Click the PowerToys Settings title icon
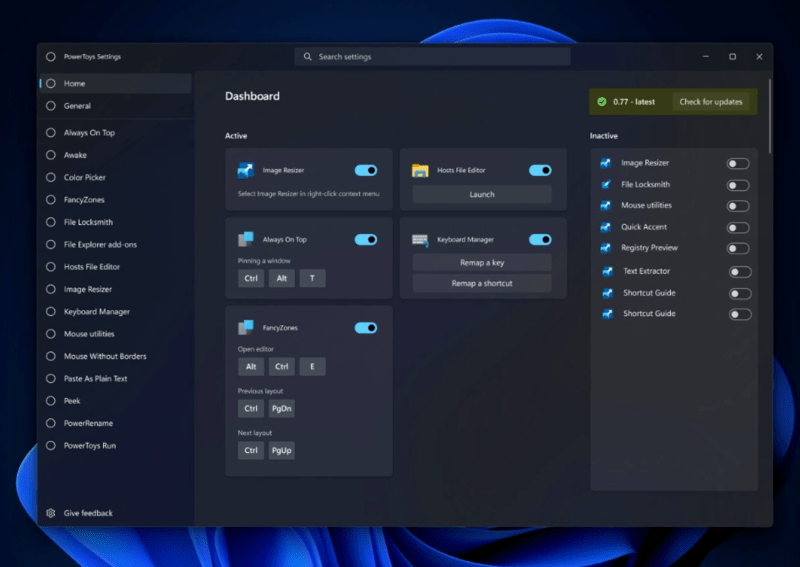 [51, 57]
